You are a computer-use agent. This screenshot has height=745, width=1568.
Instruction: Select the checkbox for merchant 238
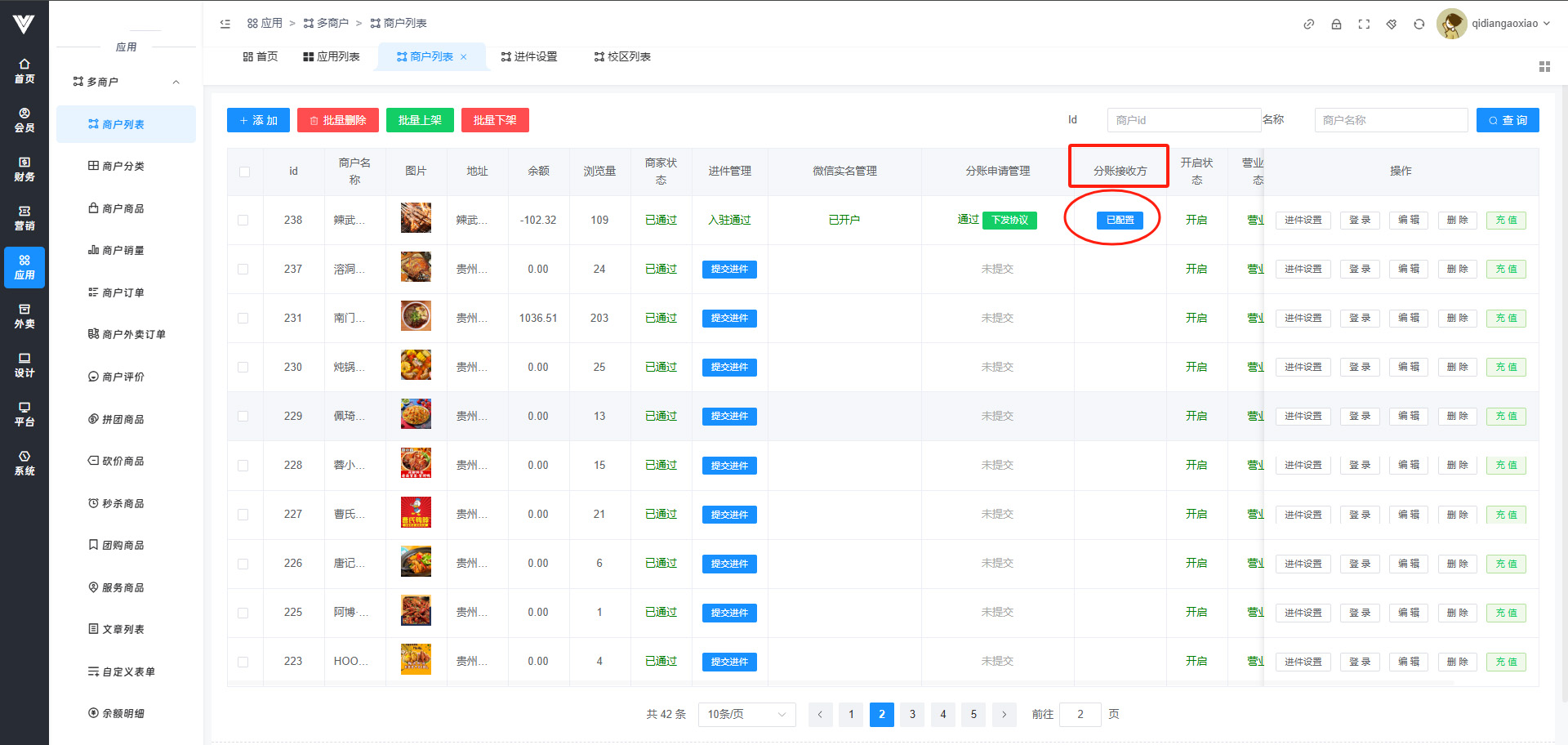(243, 221)
